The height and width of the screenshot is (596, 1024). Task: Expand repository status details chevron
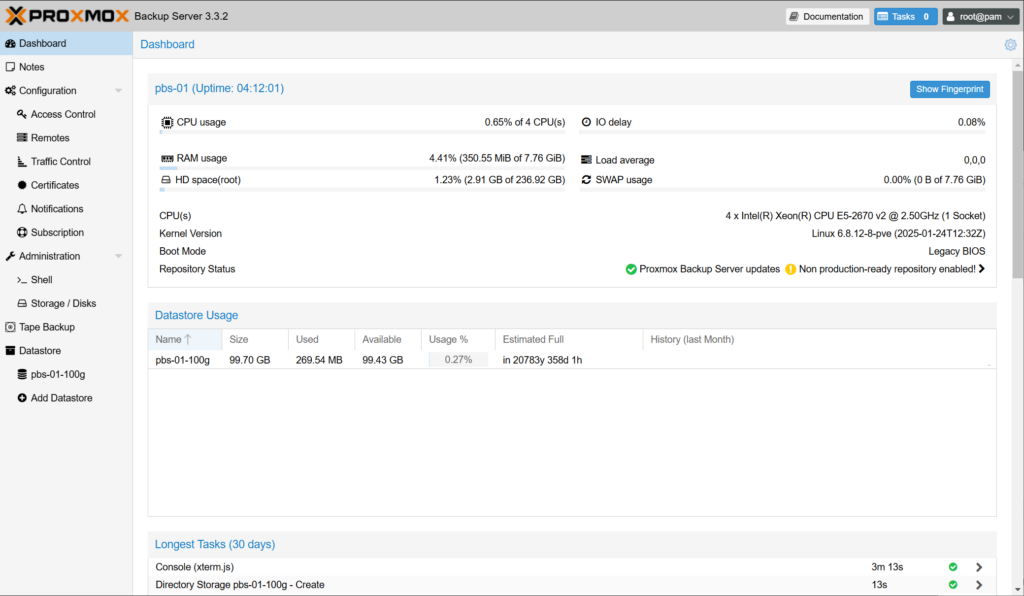[x=982, y=269]
